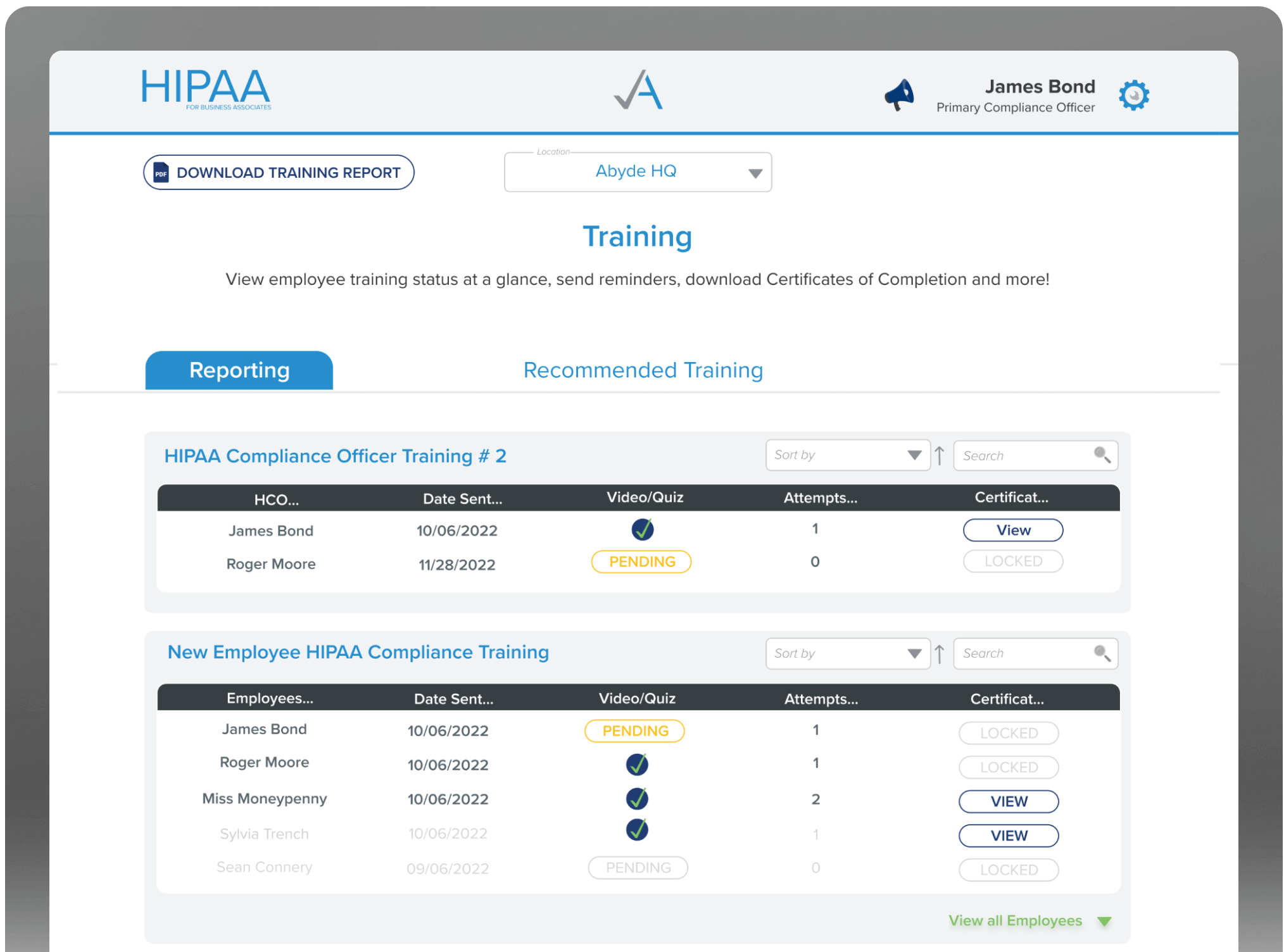
Task: Click PENDING status for Sean Connery
Action: (x=638, y=868)
